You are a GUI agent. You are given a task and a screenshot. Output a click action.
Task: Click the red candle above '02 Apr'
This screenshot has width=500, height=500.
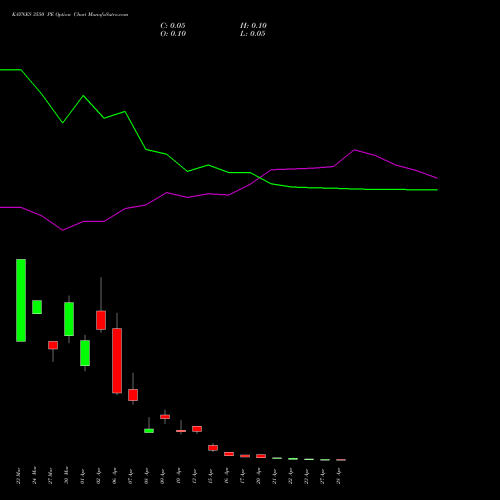(101, 320)
